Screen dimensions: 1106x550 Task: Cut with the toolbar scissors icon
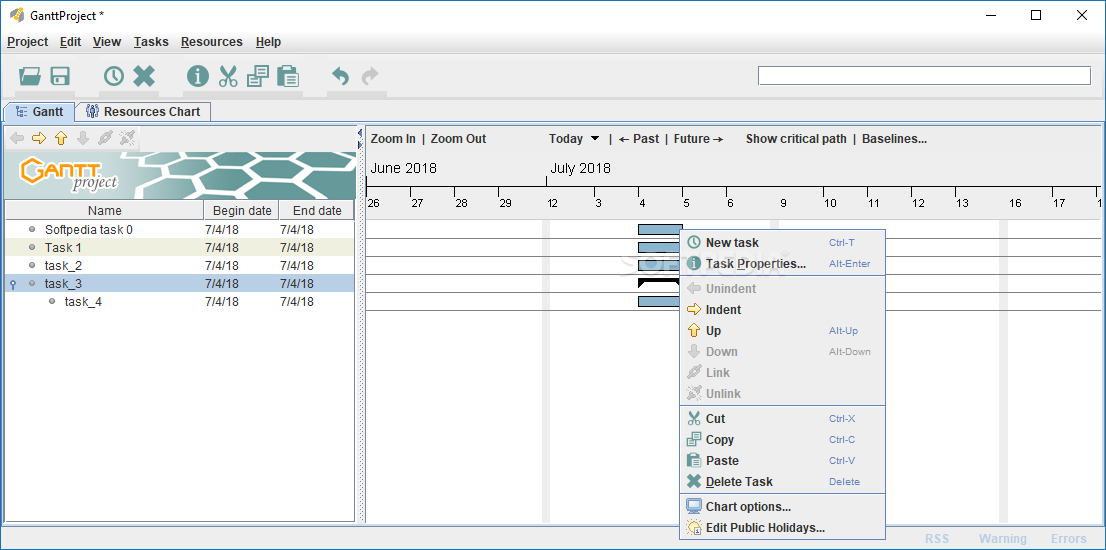tap(228, 76)
